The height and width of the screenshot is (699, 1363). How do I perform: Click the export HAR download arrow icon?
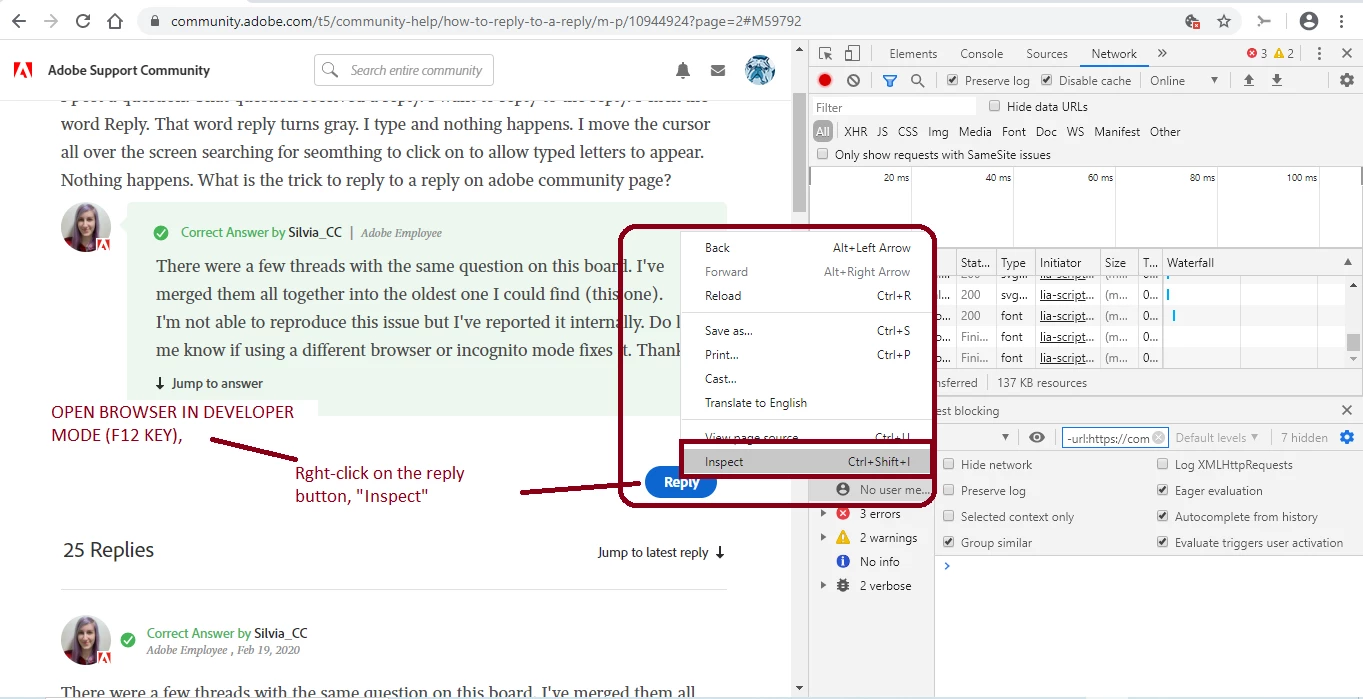[1277, 81]
